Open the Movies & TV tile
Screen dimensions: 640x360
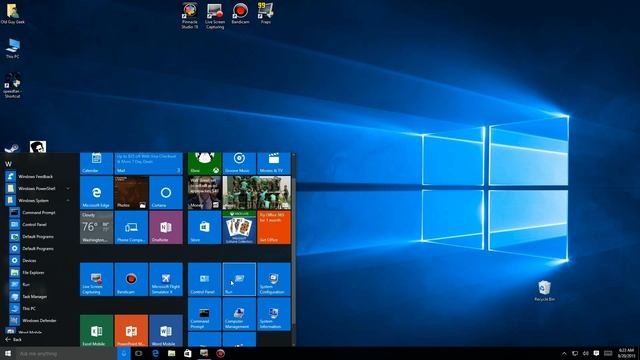click(x=274, y=163)
